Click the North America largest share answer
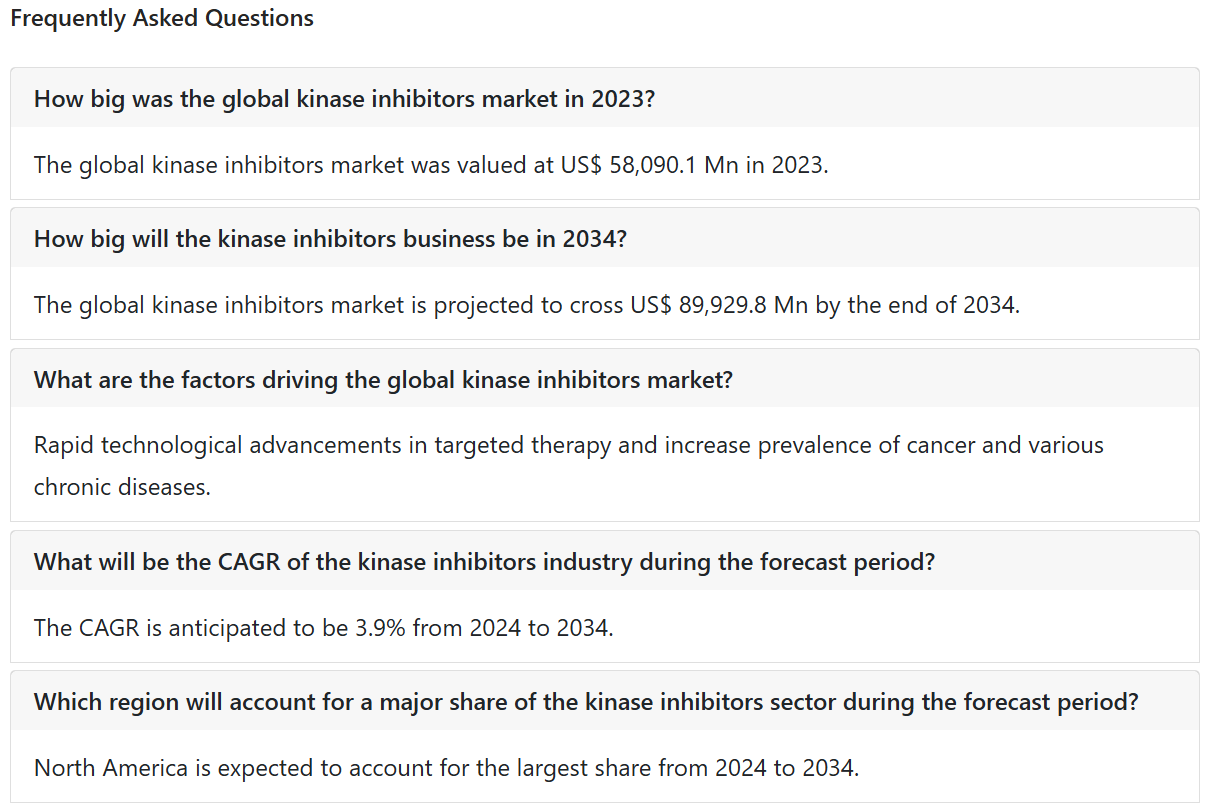The width and height of the screenshot is (1209, 807). pos(446,768)
